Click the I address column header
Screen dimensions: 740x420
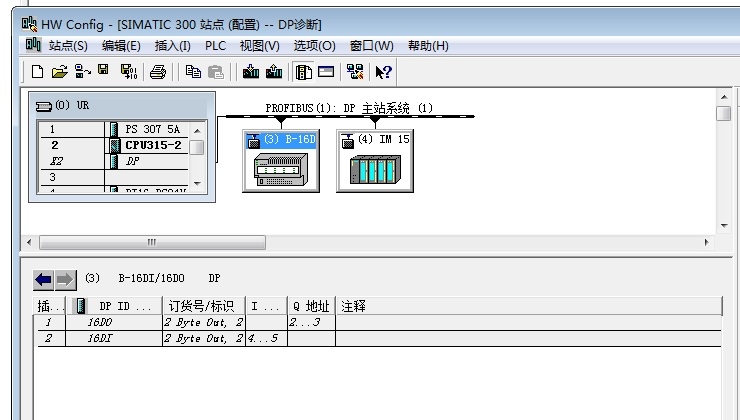tap(267, 306)
